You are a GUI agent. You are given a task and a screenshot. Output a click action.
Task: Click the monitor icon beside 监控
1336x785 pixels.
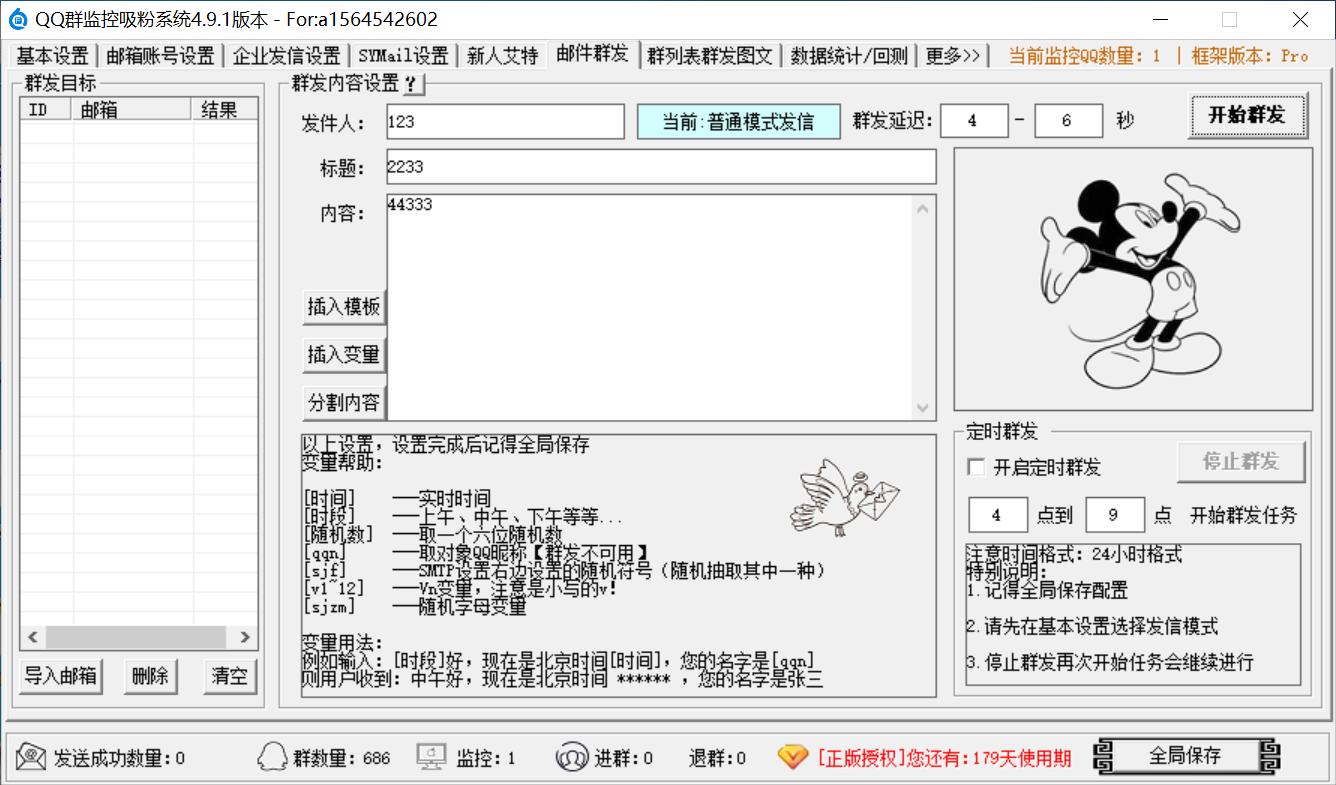tap(432, 758)
